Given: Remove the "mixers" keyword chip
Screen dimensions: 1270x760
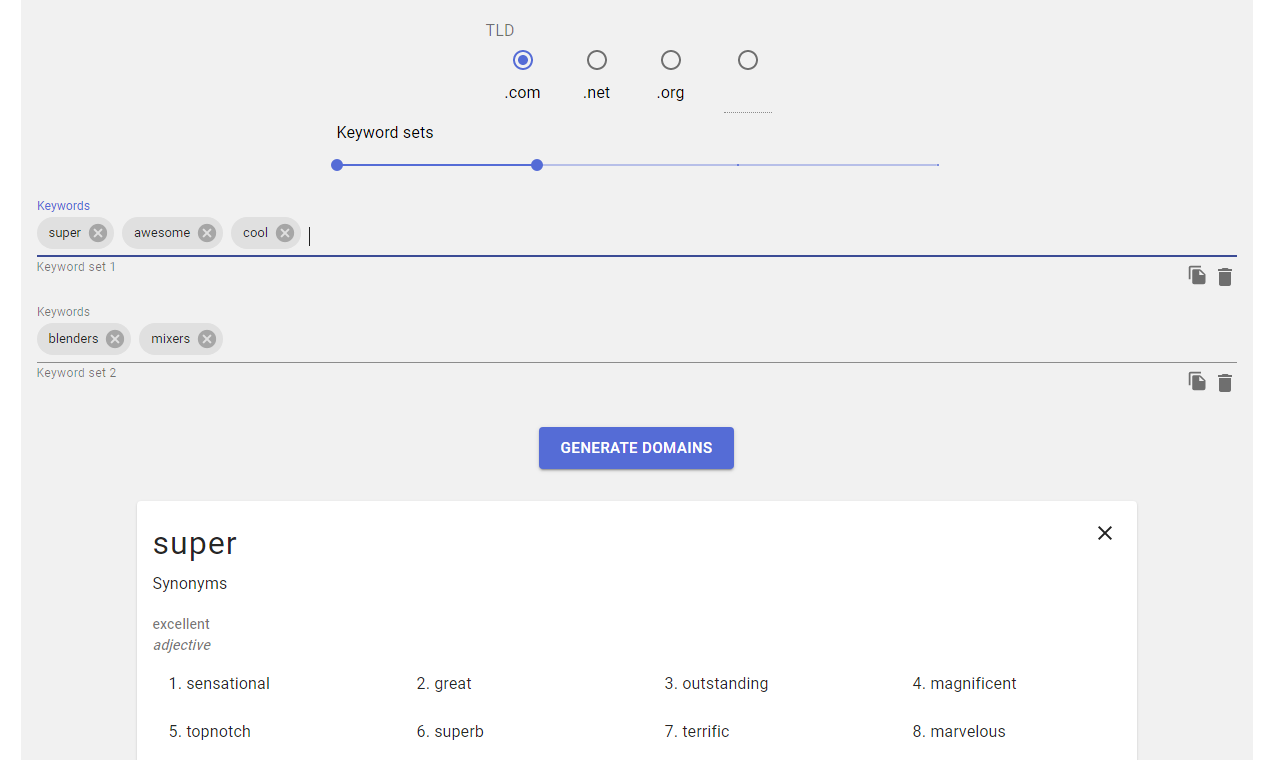Looking at the screenshot, I should coord(207,338).
